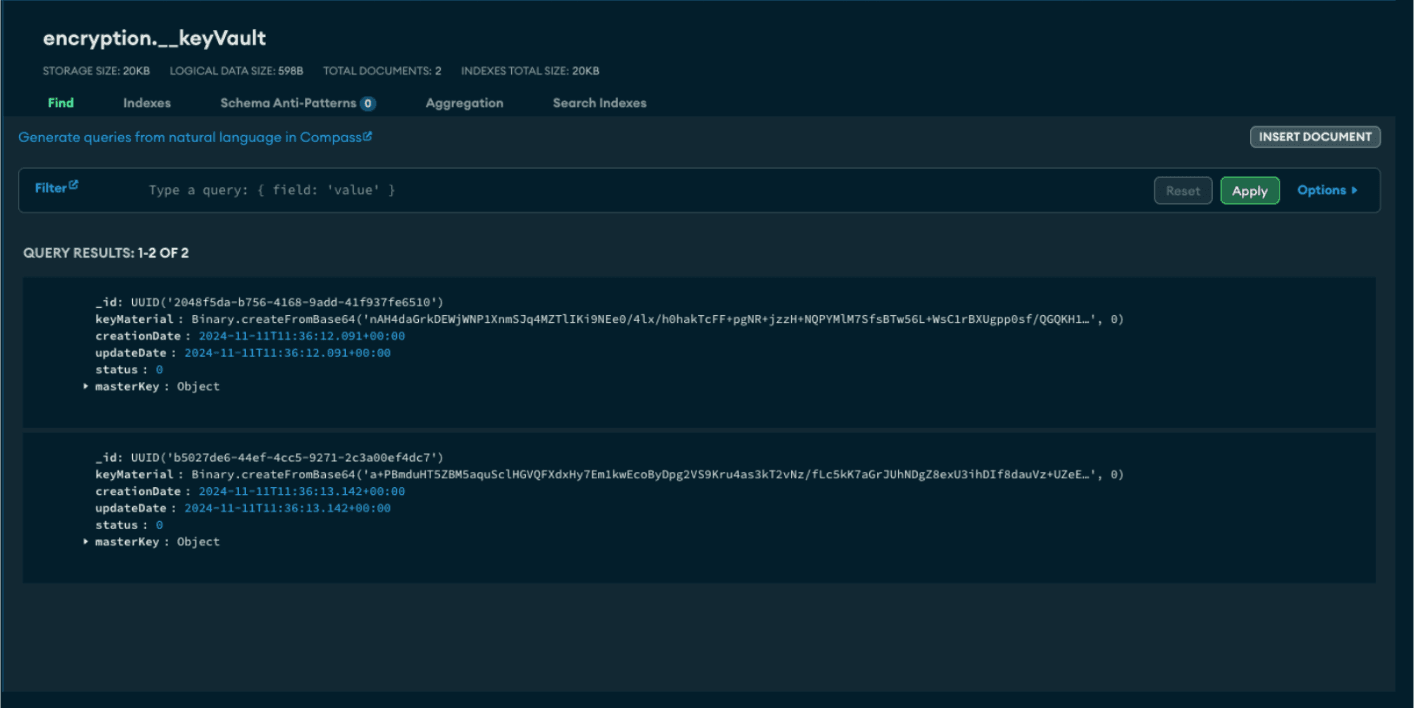Go to the Schema Anti-Patterns tab
The image size is (1414, 708).
[288, 103]
